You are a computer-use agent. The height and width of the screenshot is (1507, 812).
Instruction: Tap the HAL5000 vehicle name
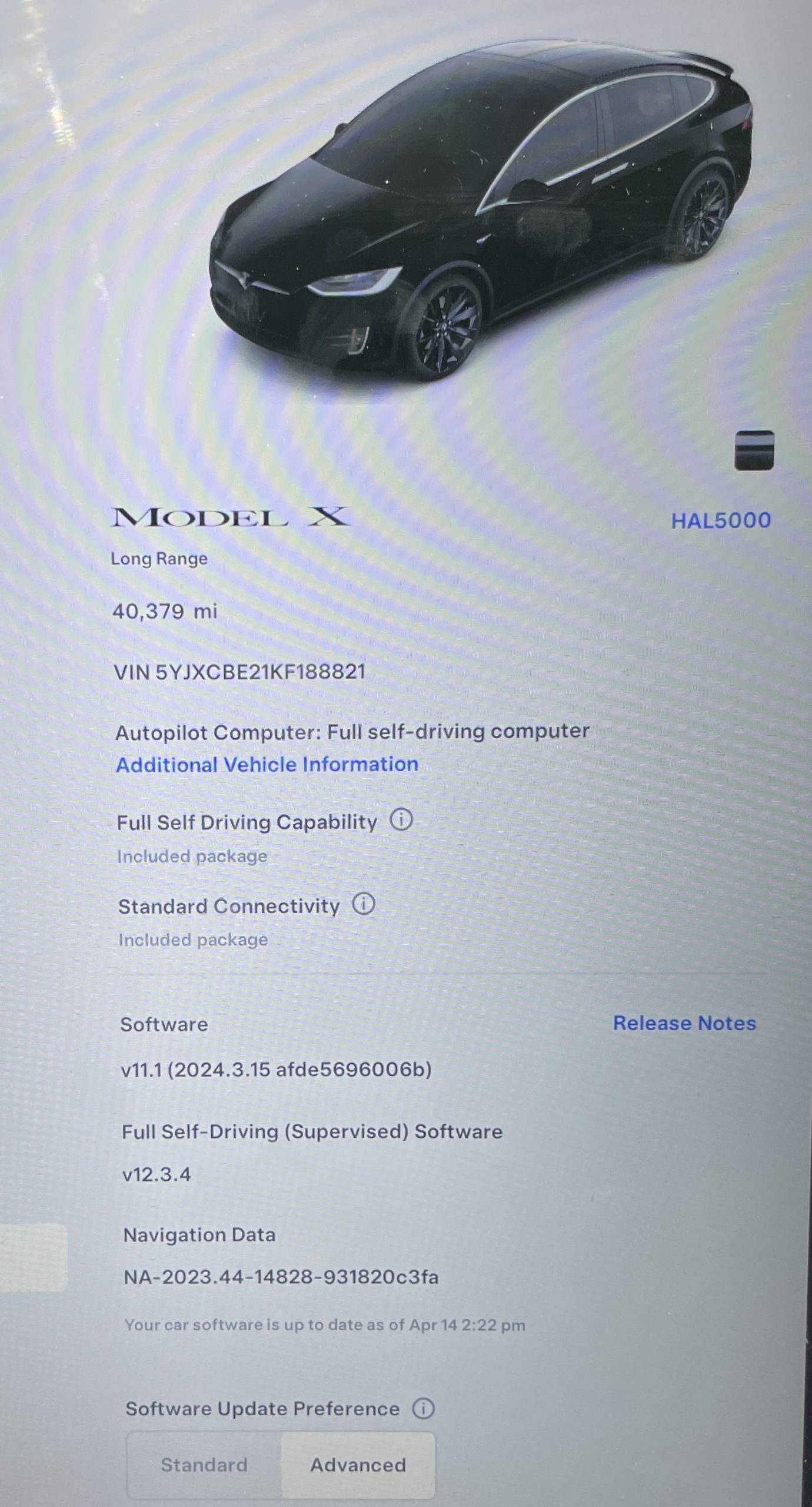click(x=721, y=520)
